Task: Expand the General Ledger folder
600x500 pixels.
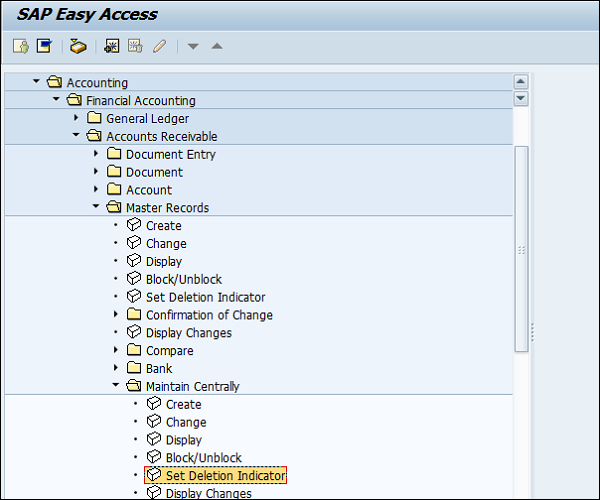Action: pos(76,118)
